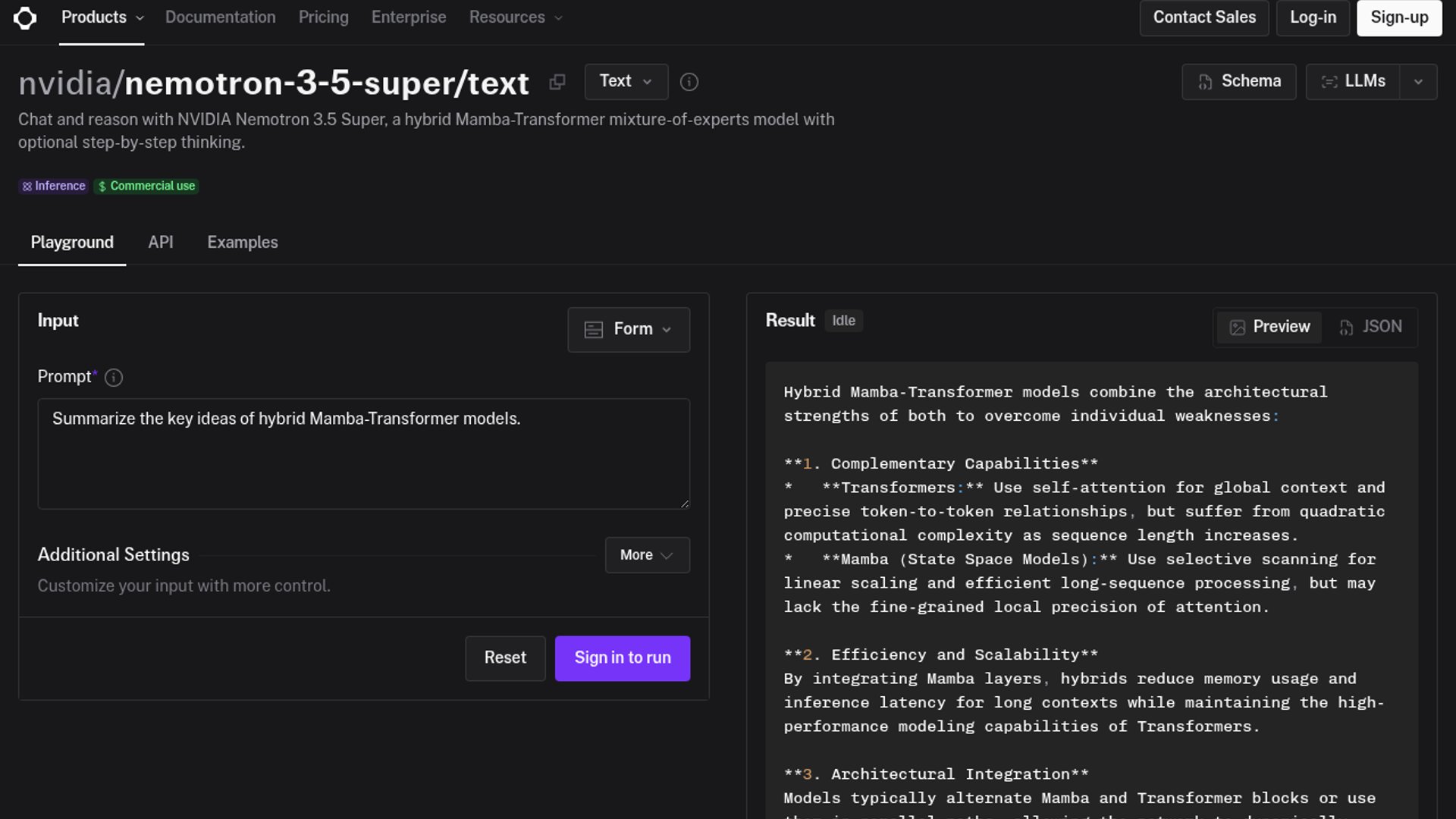The height and width of the screenshot is (819, 1456).
Task: Open the Text modality dropdown
Action: (x=626, y=82)
